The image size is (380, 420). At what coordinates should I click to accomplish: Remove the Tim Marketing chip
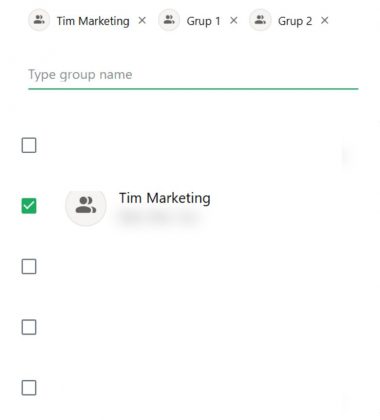(x=142, y=21)
